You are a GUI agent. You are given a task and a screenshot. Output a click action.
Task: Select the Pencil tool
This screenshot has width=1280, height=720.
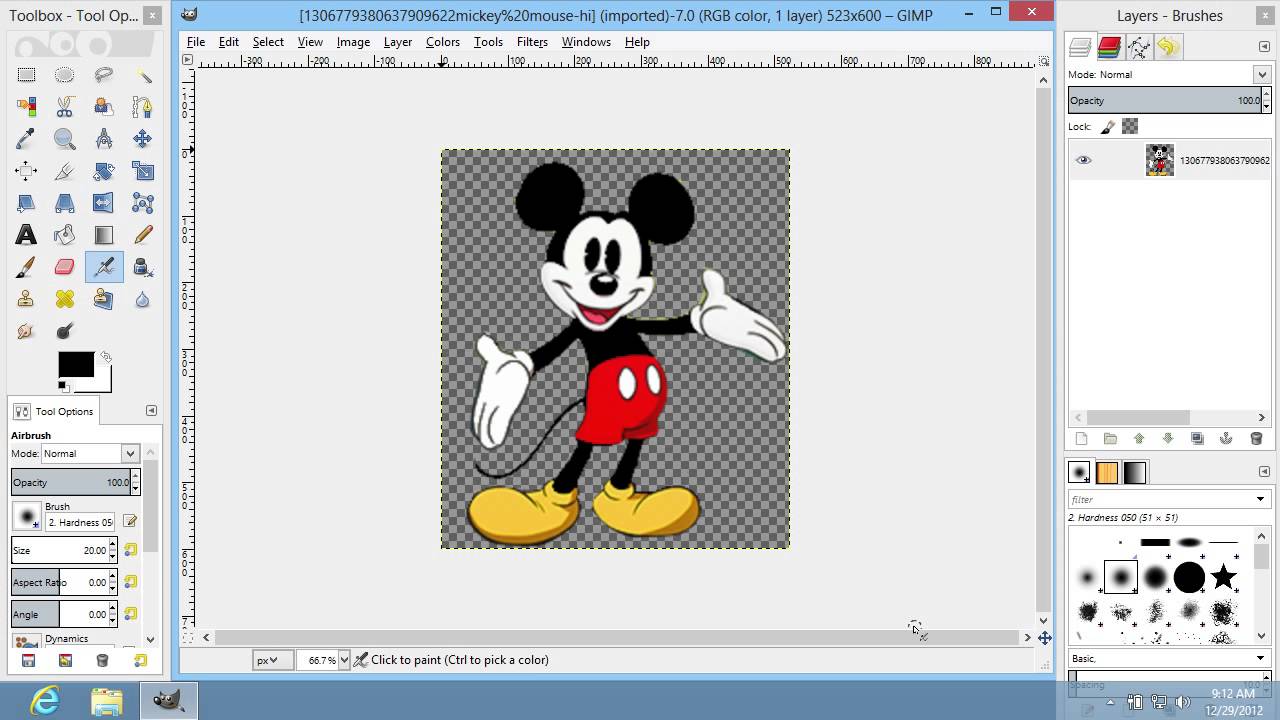click(143, 235)
